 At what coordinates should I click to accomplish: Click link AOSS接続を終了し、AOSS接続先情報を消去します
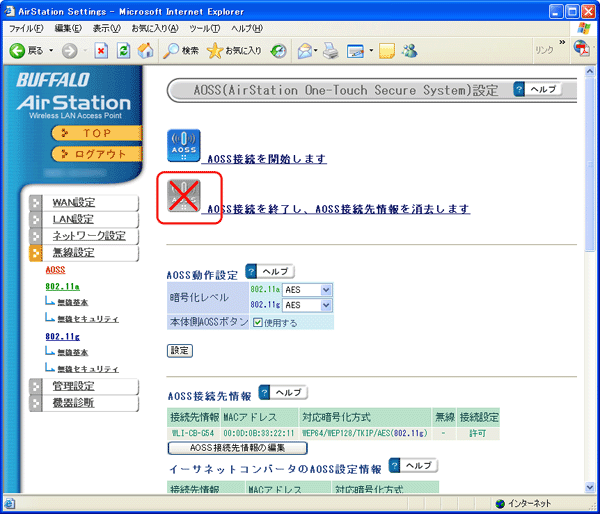pos(338,209)
